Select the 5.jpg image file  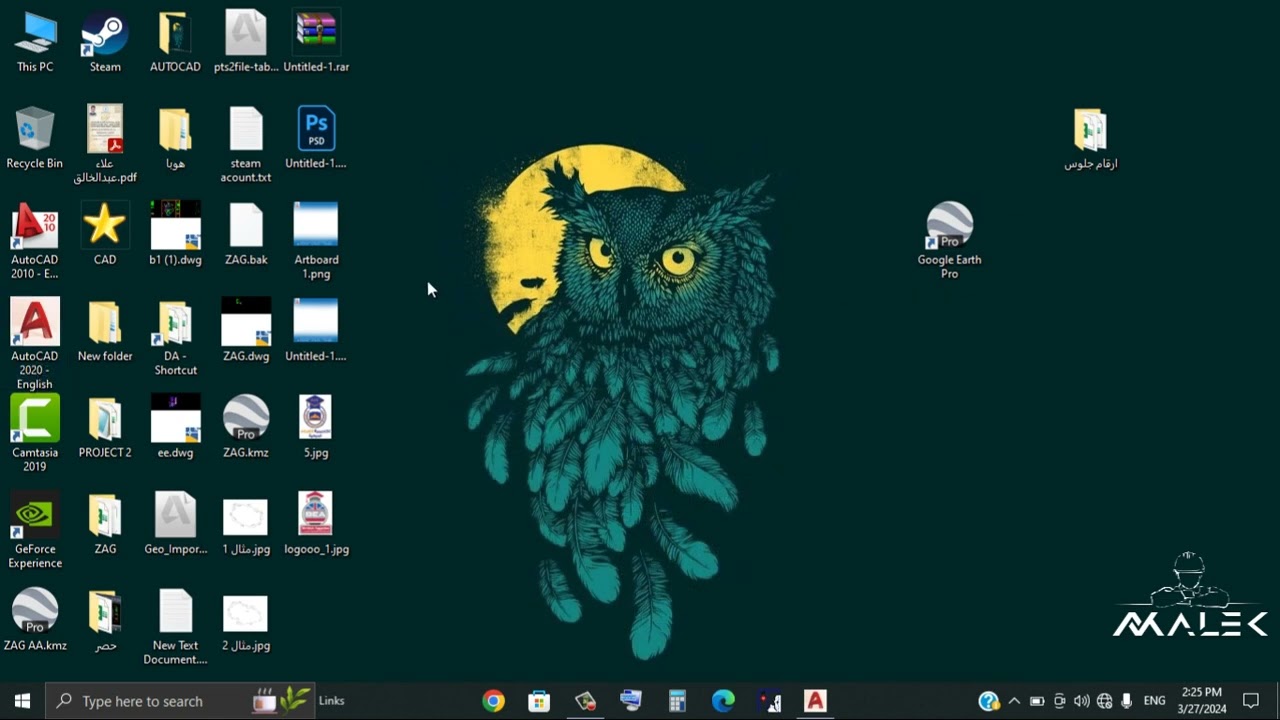pos(316,427)
